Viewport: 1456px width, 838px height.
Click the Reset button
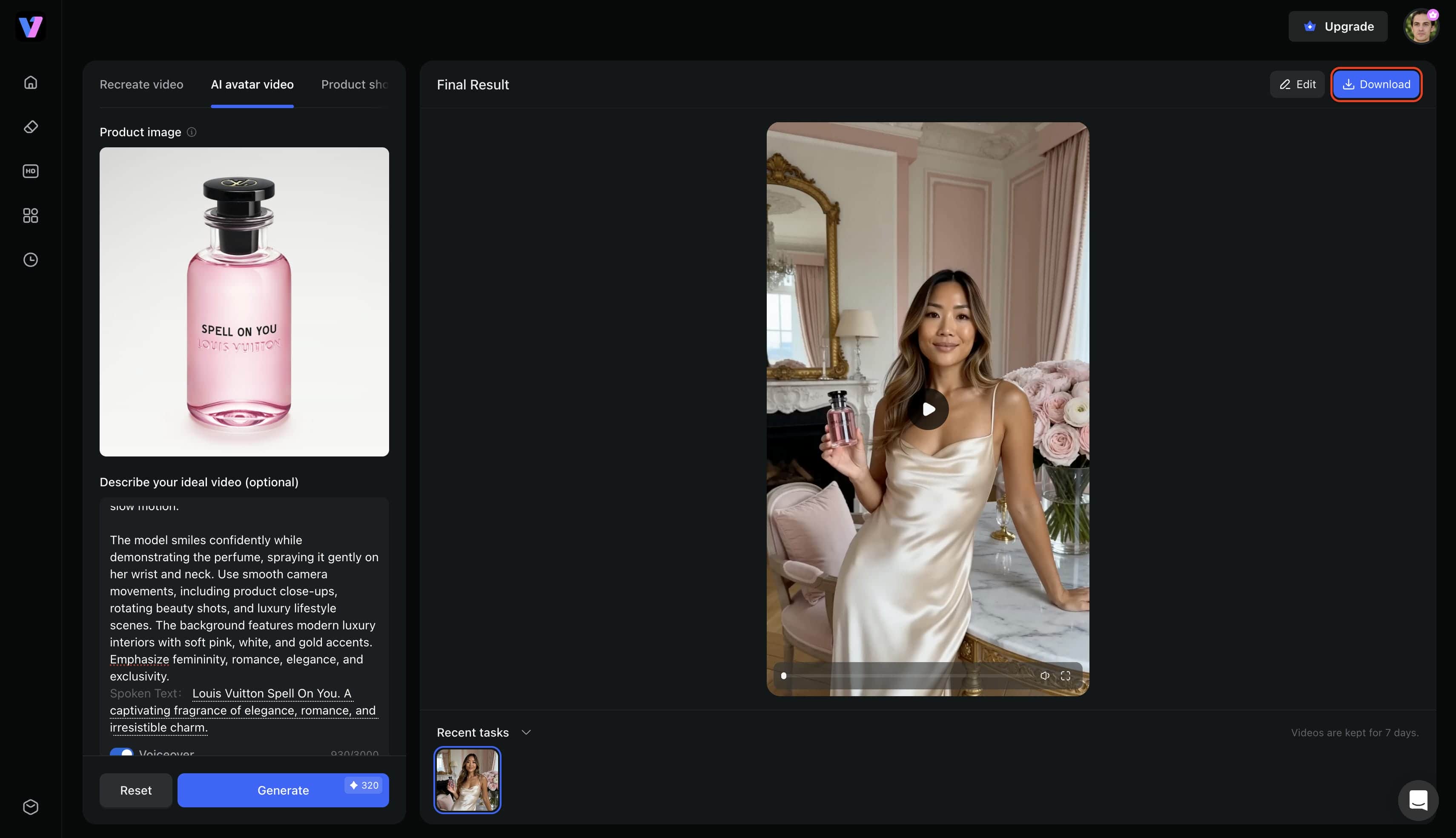[x=136, y=790]
